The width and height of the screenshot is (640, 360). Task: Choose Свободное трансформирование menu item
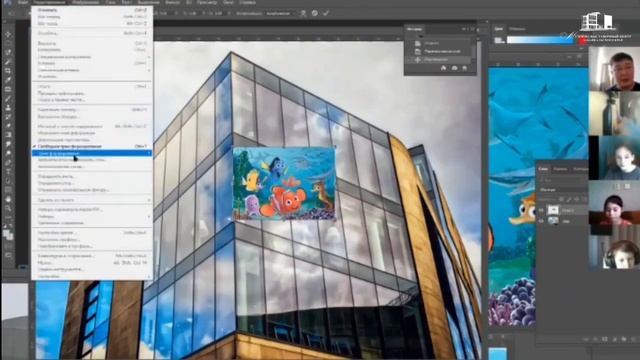[x=92, y=146]
